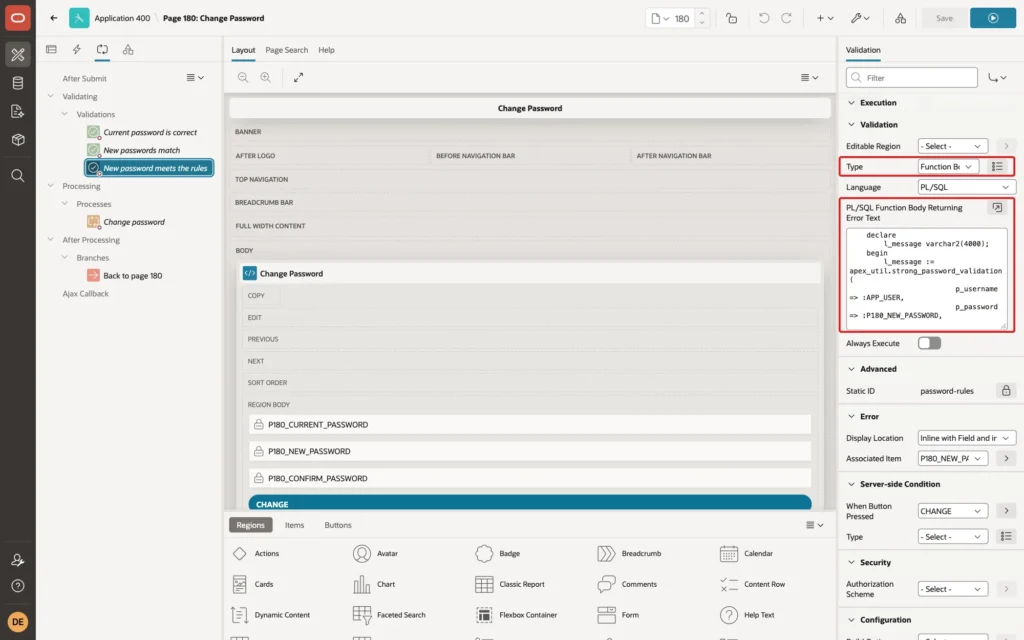Viewport: 1024px width, 640px height.
Task: Open the Help question mark icon
Action: coord(18,586)
